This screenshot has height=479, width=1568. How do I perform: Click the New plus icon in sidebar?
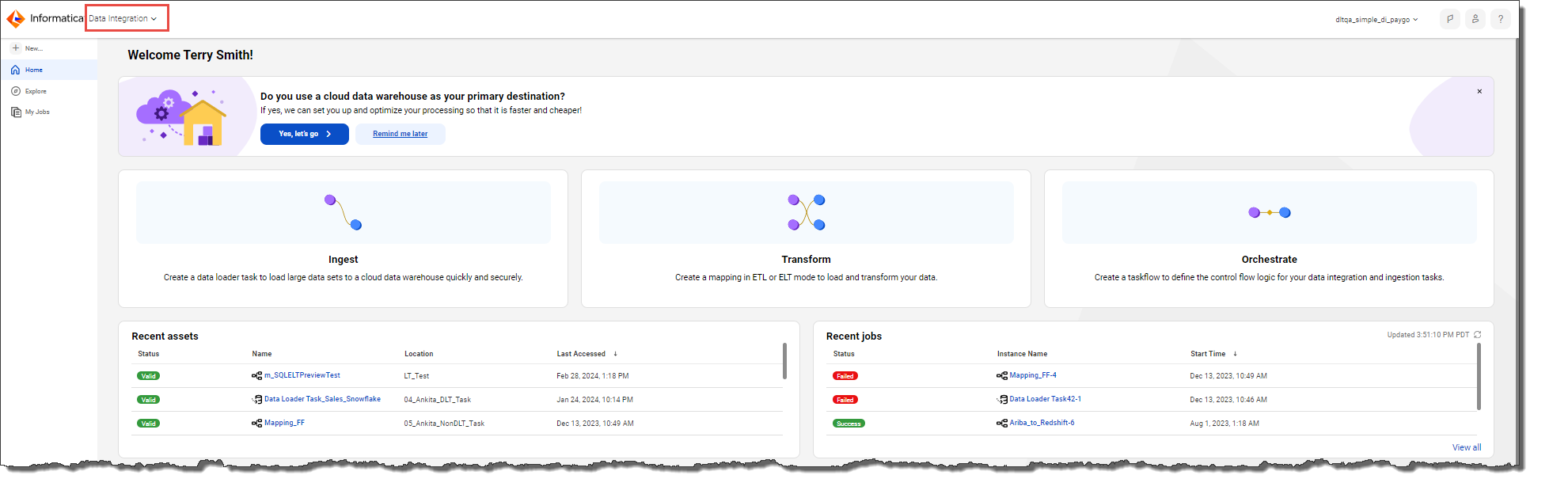tap(16, 48)
